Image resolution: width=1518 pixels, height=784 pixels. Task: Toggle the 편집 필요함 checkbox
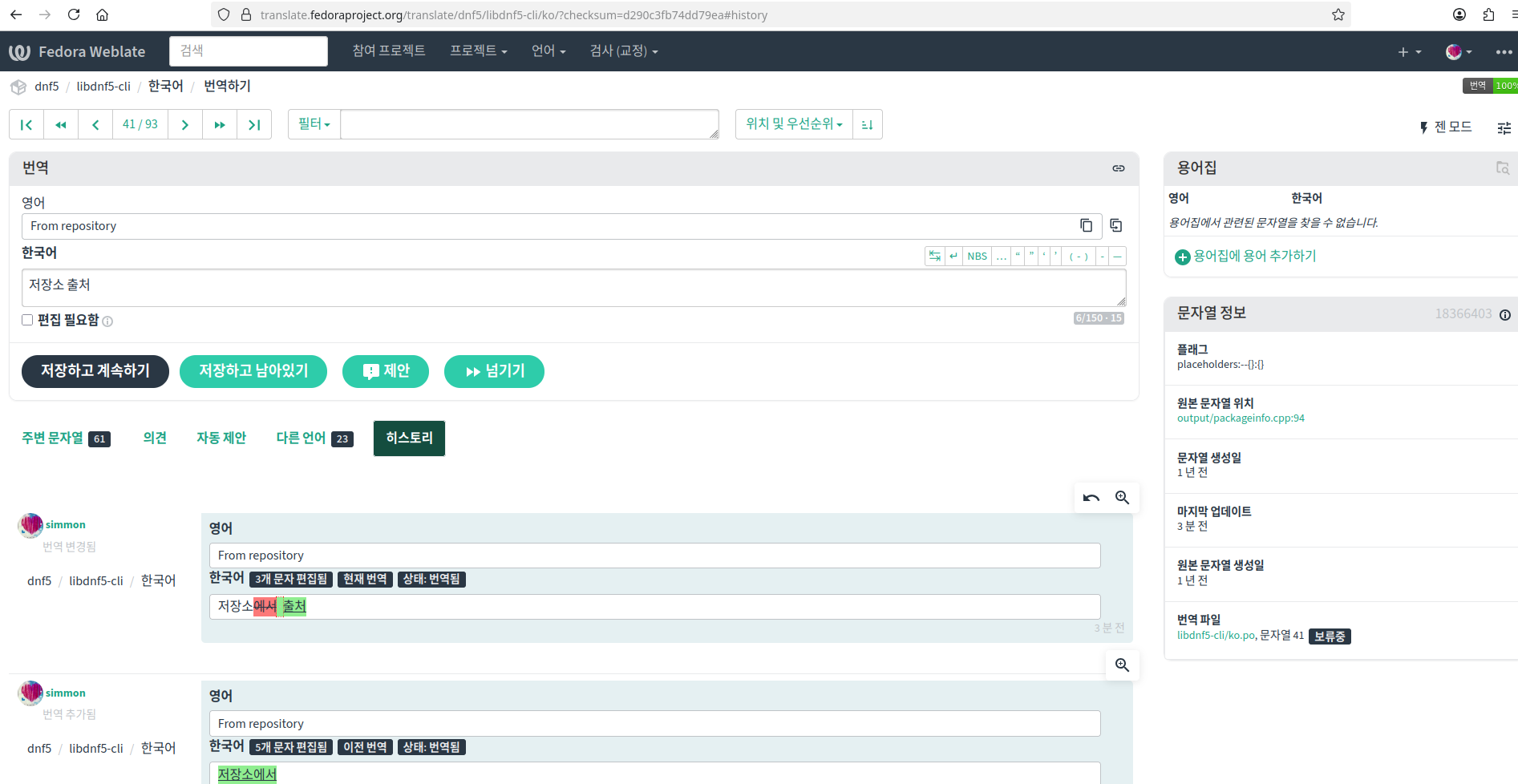point(27,320)
